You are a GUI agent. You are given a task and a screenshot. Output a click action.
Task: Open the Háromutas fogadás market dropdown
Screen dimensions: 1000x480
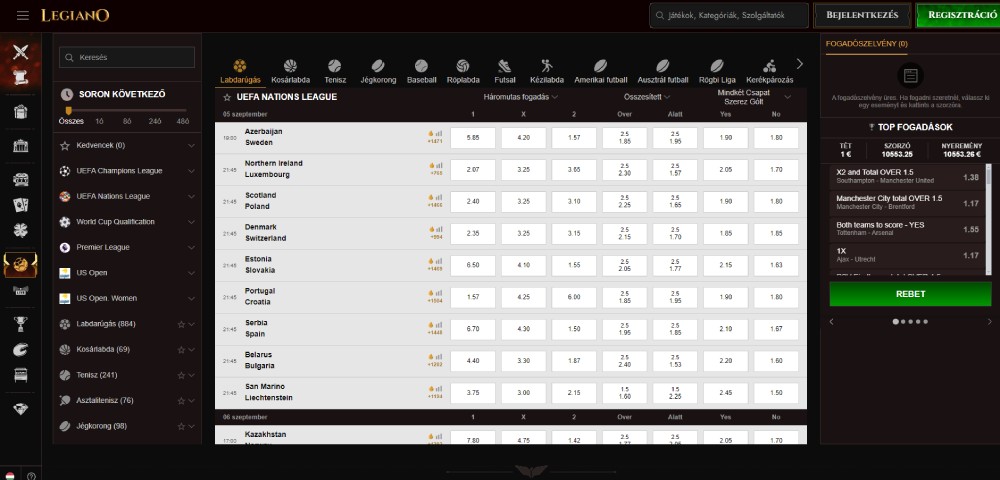[520, 97]
